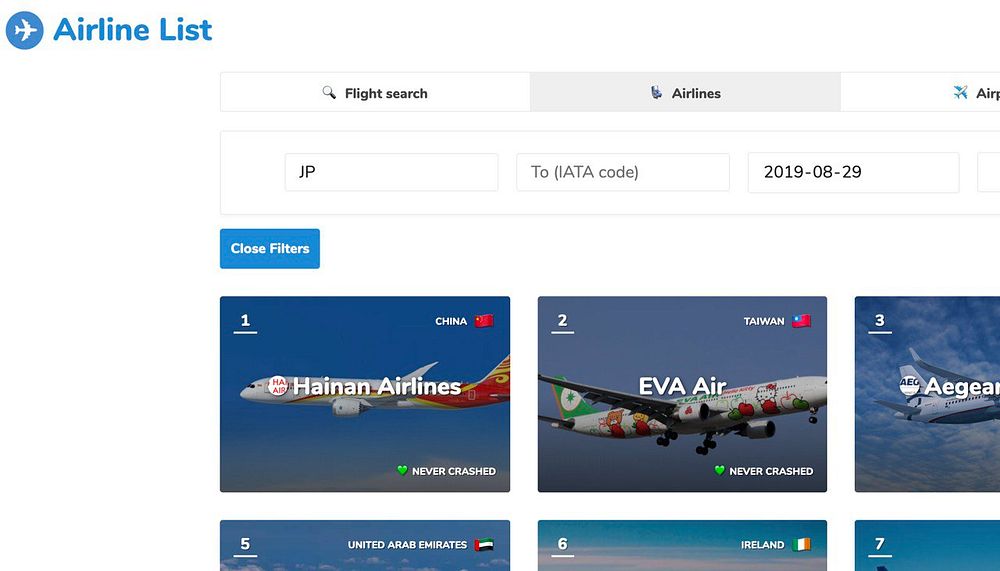Click the magnifier icon in Flight search tab
1000x571 pixels.
click(x=329, y=93)
